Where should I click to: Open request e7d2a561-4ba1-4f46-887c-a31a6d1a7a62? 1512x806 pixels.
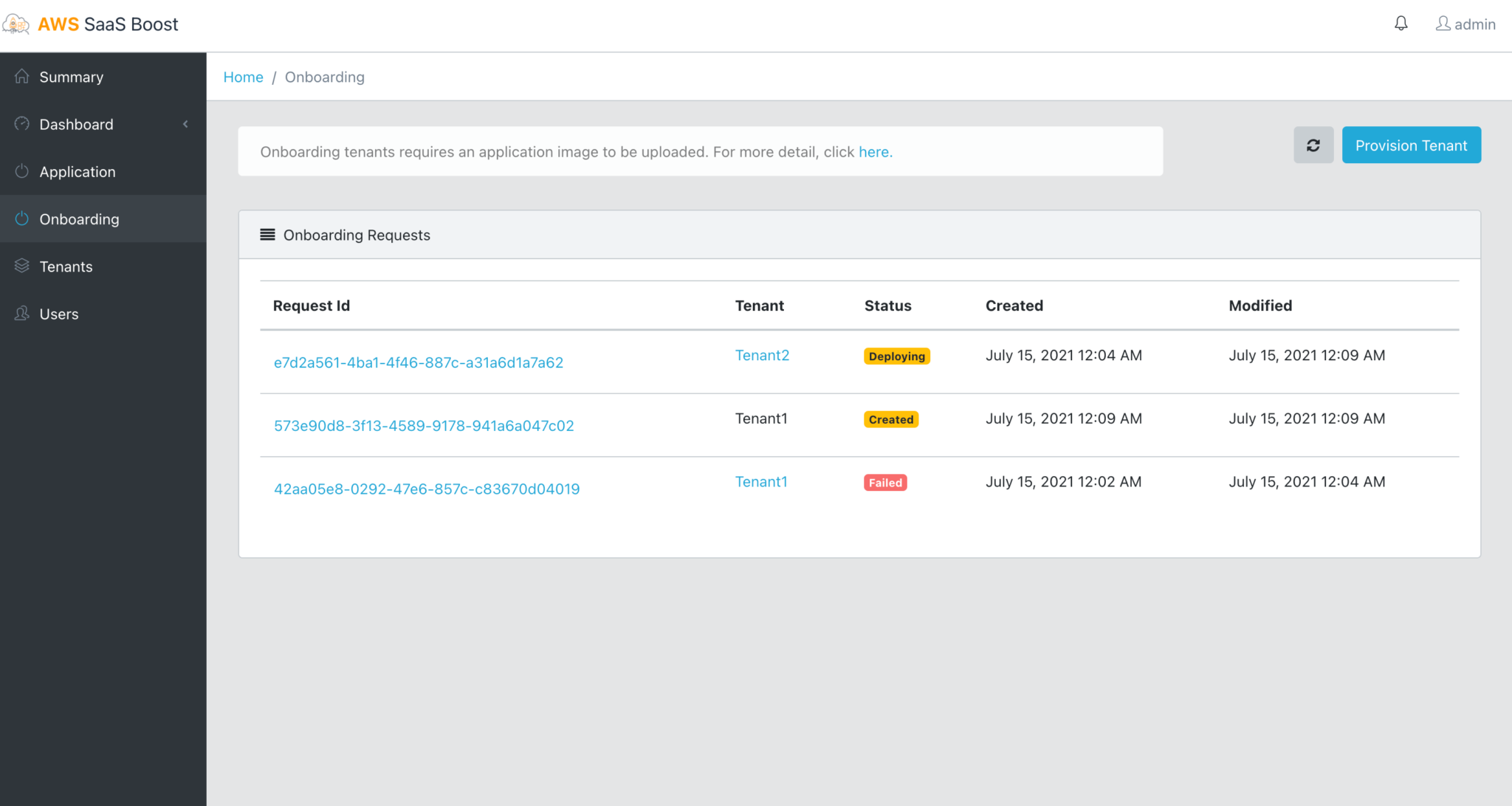[x=418, y=362]
